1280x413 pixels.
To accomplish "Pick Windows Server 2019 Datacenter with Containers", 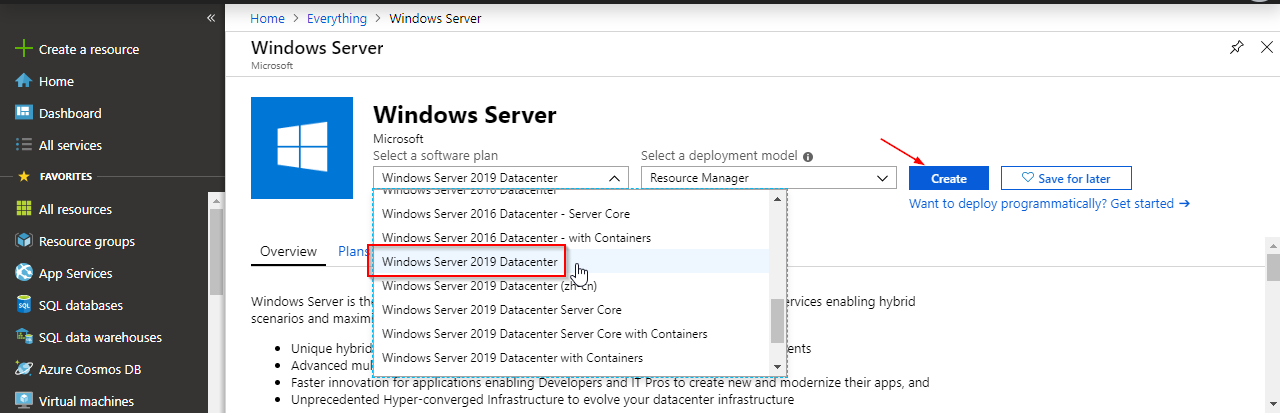I will pos(570,357).
